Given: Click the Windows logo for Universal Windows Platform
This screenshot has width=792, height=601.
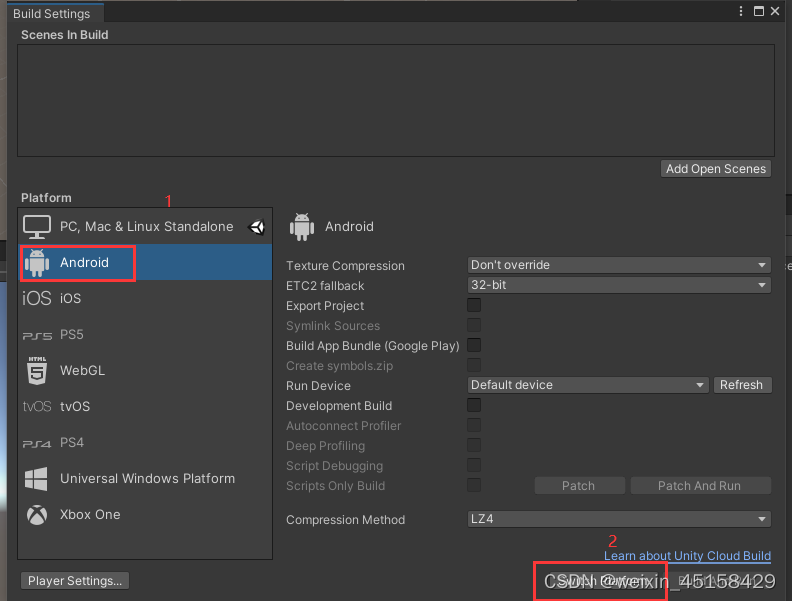Looking at the screenshot, I should pyautogui.click(x=36, y=479).
